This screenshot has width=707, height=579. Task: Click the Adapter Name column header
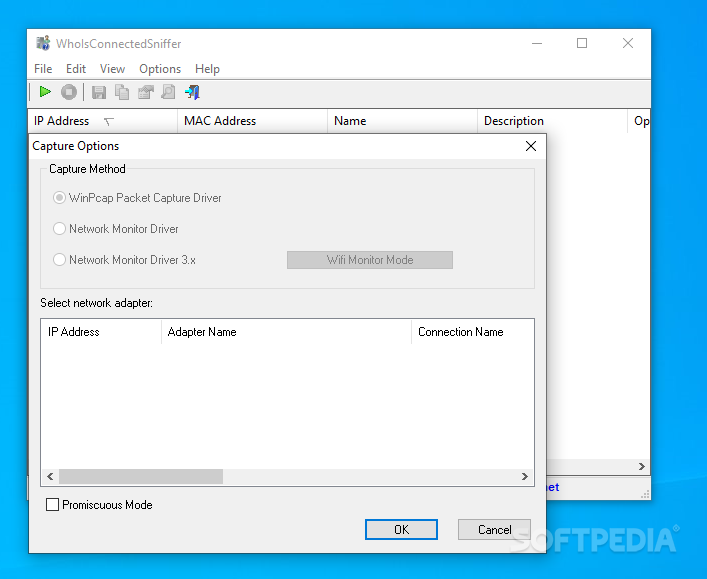(286, 332)
